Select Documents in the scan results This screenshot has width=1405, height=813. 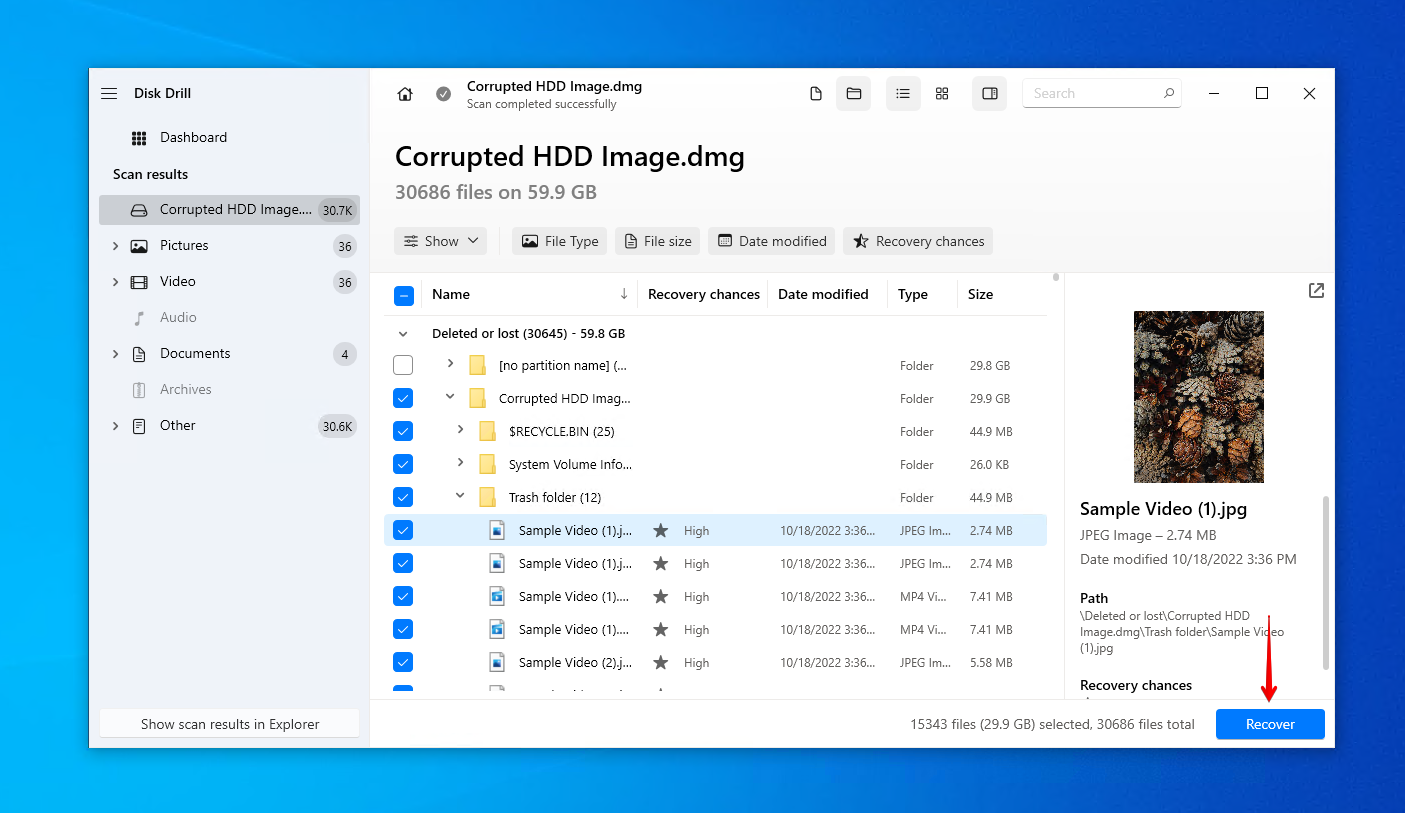point(195,354)
